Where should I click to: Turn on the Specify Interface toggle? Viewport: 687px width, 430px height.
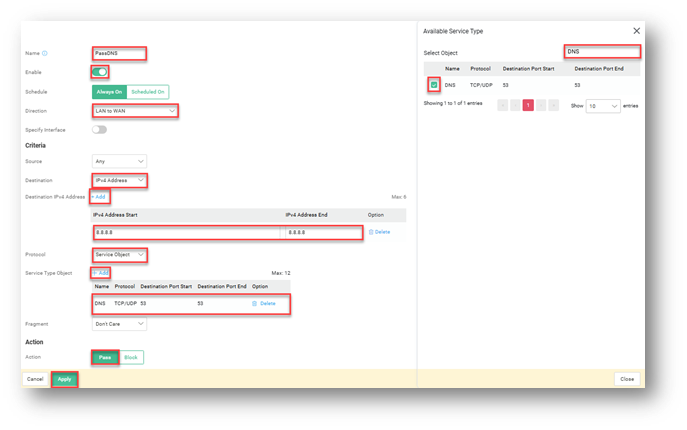(99, 129)
